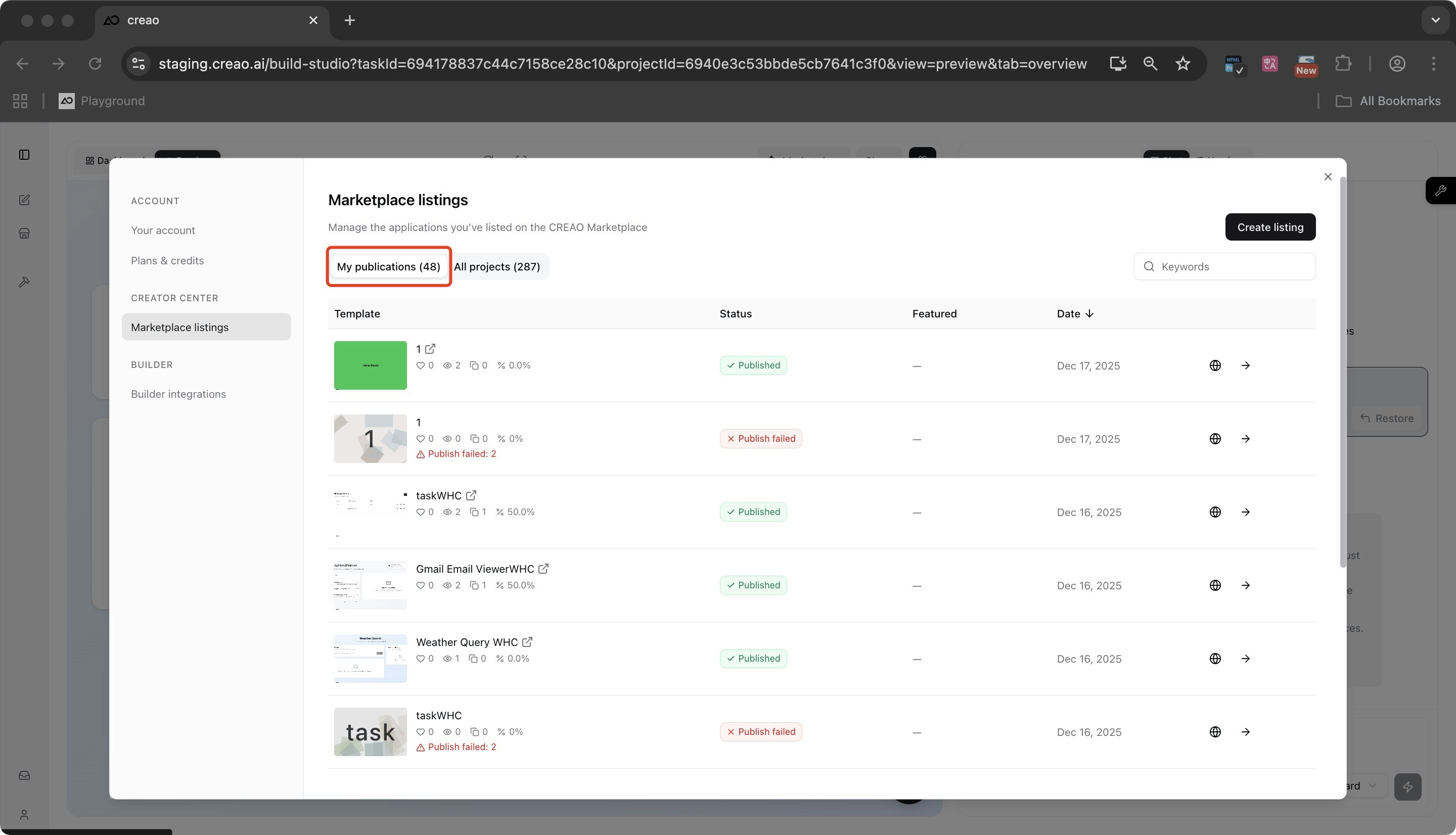
Task: Click globe icon in Gmail Email ViewerWHC row
Action: pyautogui.click(x=1214, y=585)
